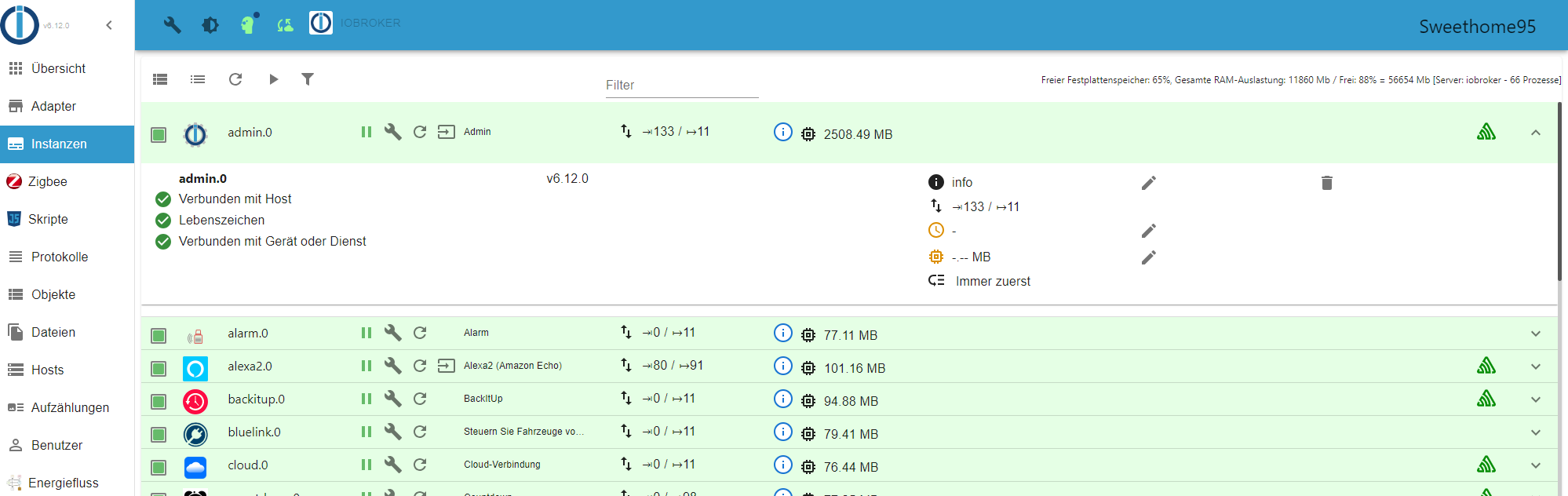Click the backitup.0 sentry triangle icon
The width and height of the screenshot is (1568, 496).
point(1486,399)
